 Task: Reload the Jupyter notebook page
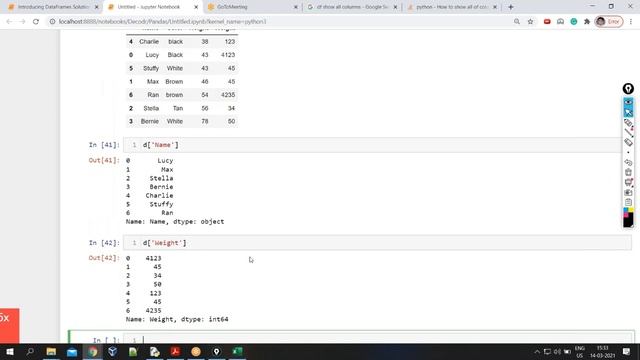[x=36, y=22]
